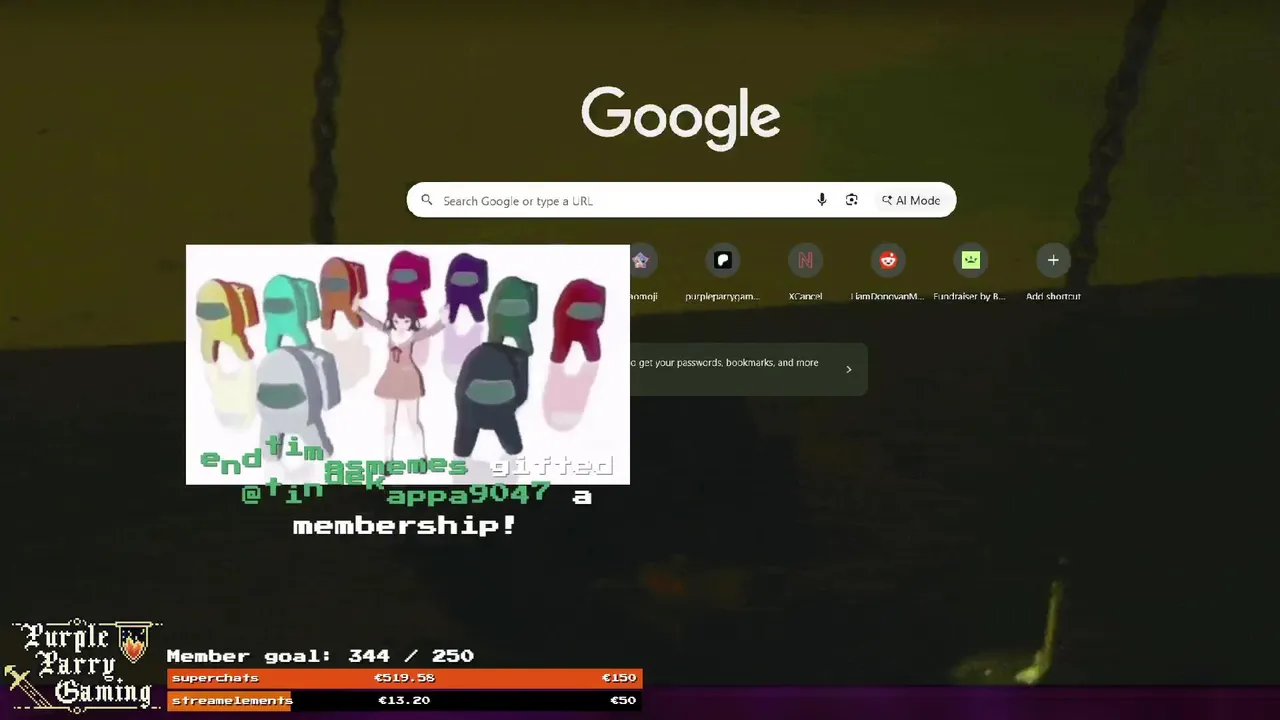Image resolution: width=1280 pixels, height=720 pixels.
Task: Expand the passwords and bookmarks sign-in chevron
Action: (848, 369)
